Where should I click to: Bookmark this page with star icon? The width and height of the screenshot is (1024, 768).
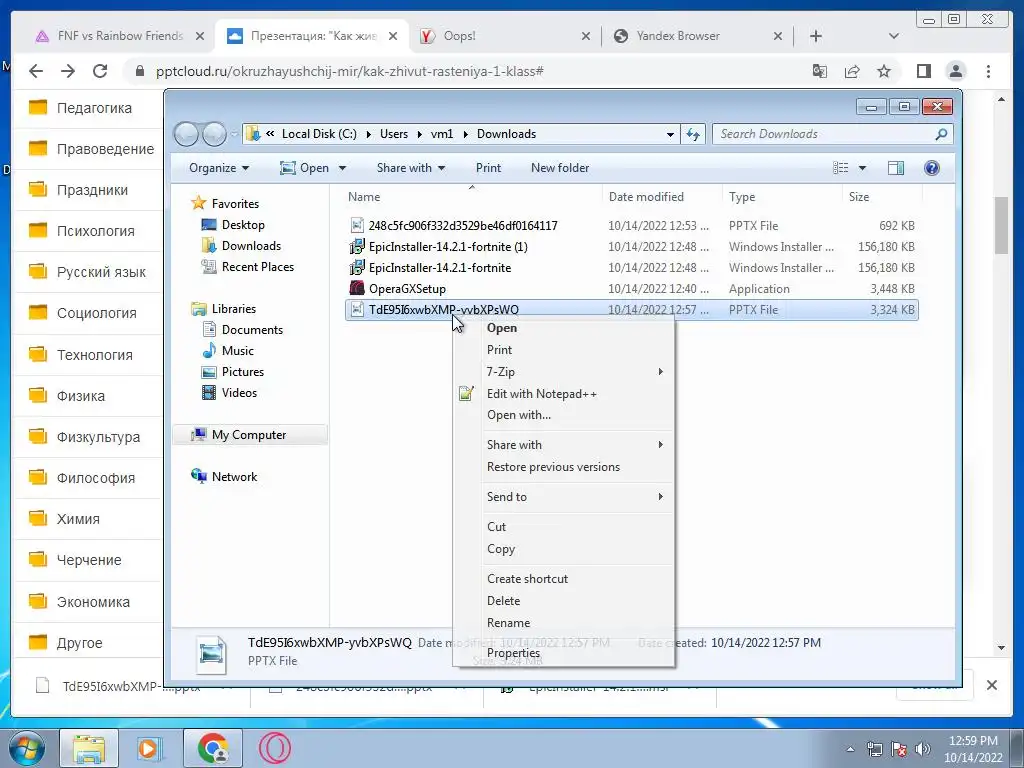click(x=884, y=71)
